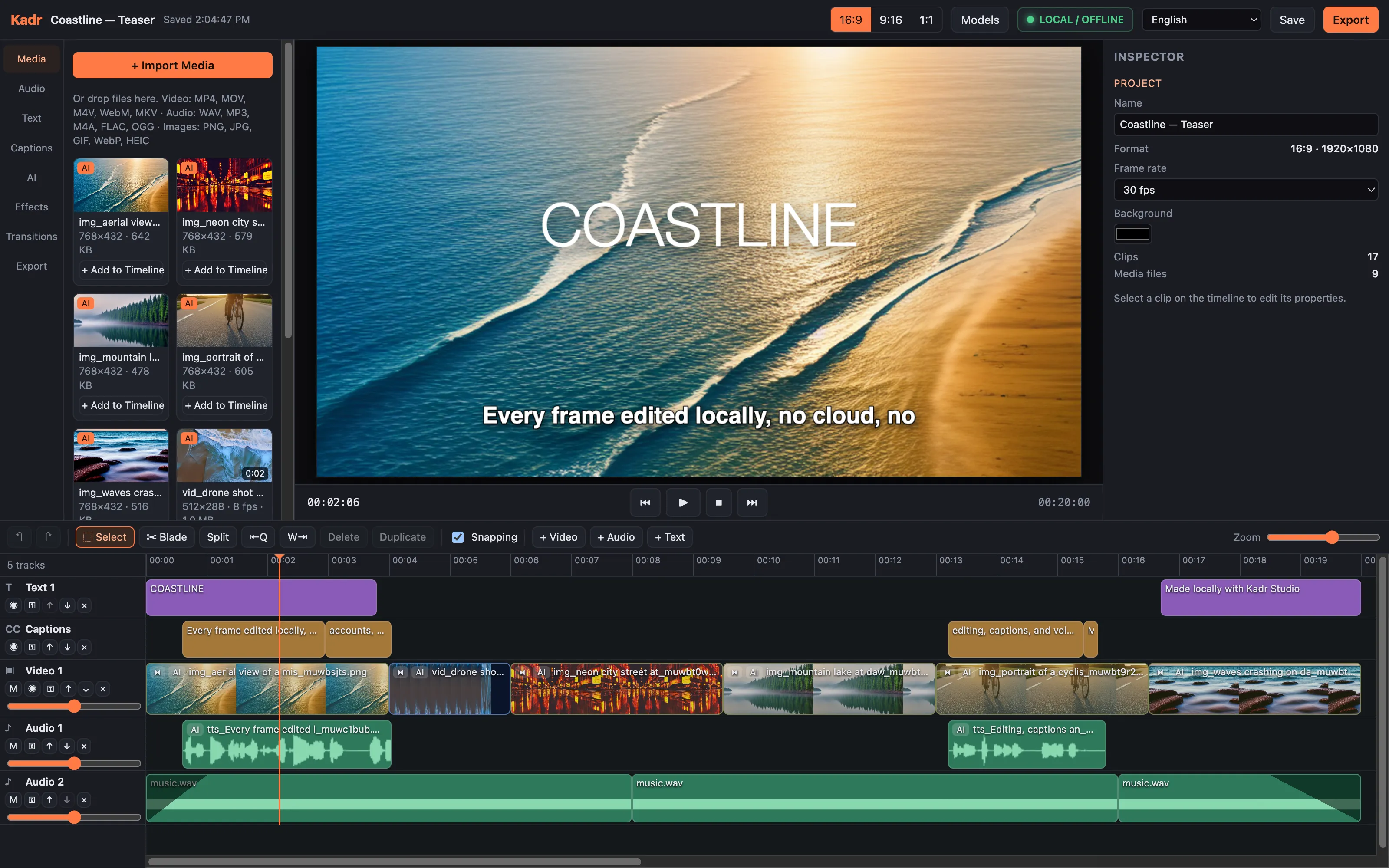Add img_neon city to timeline

[226, 270]
